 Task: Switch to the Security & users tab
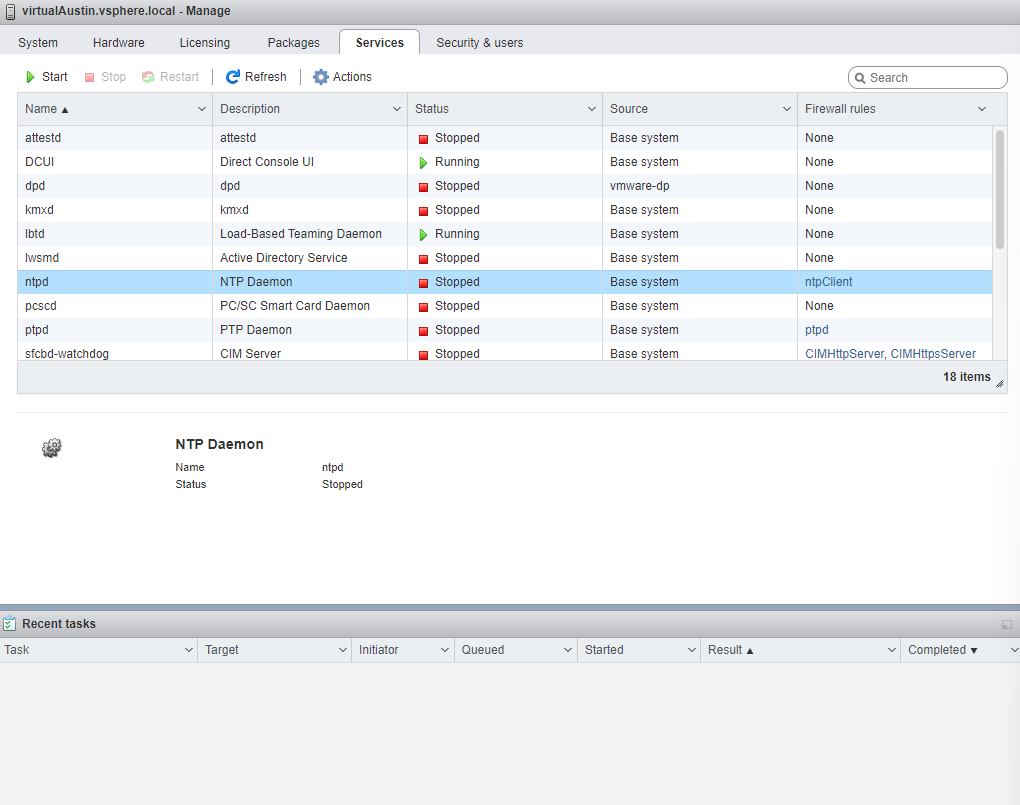[479, 42]
